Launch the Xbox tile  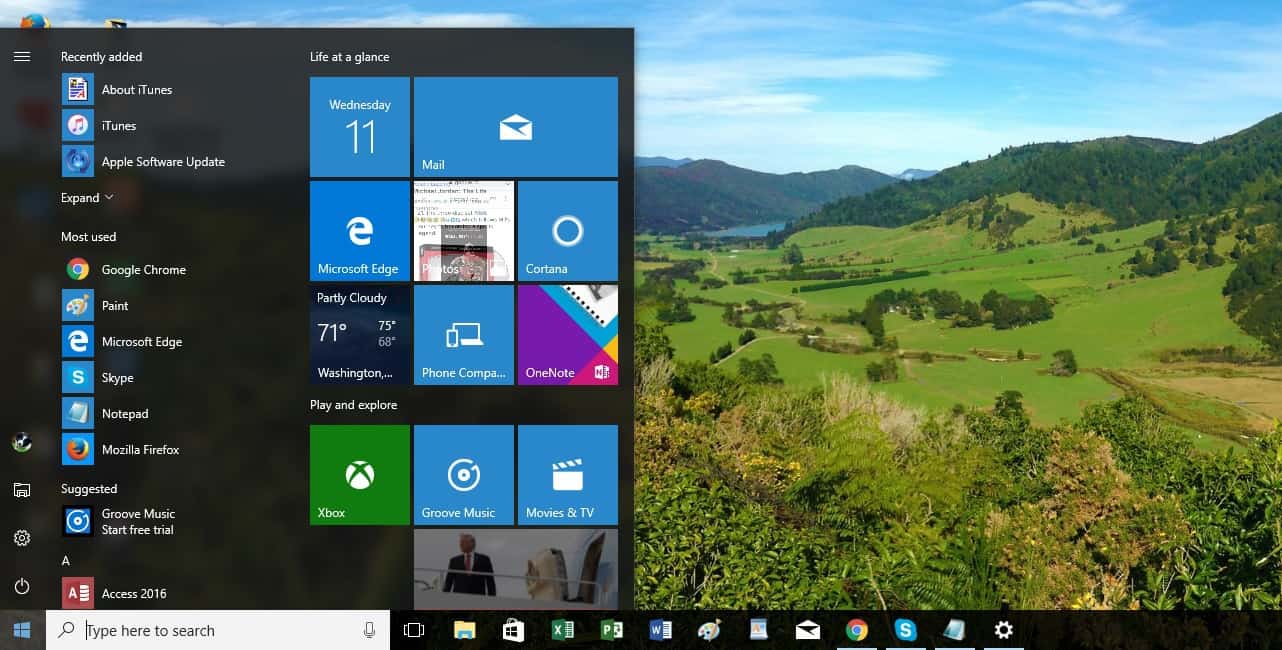pyautogui.click(x=360, y=475)
